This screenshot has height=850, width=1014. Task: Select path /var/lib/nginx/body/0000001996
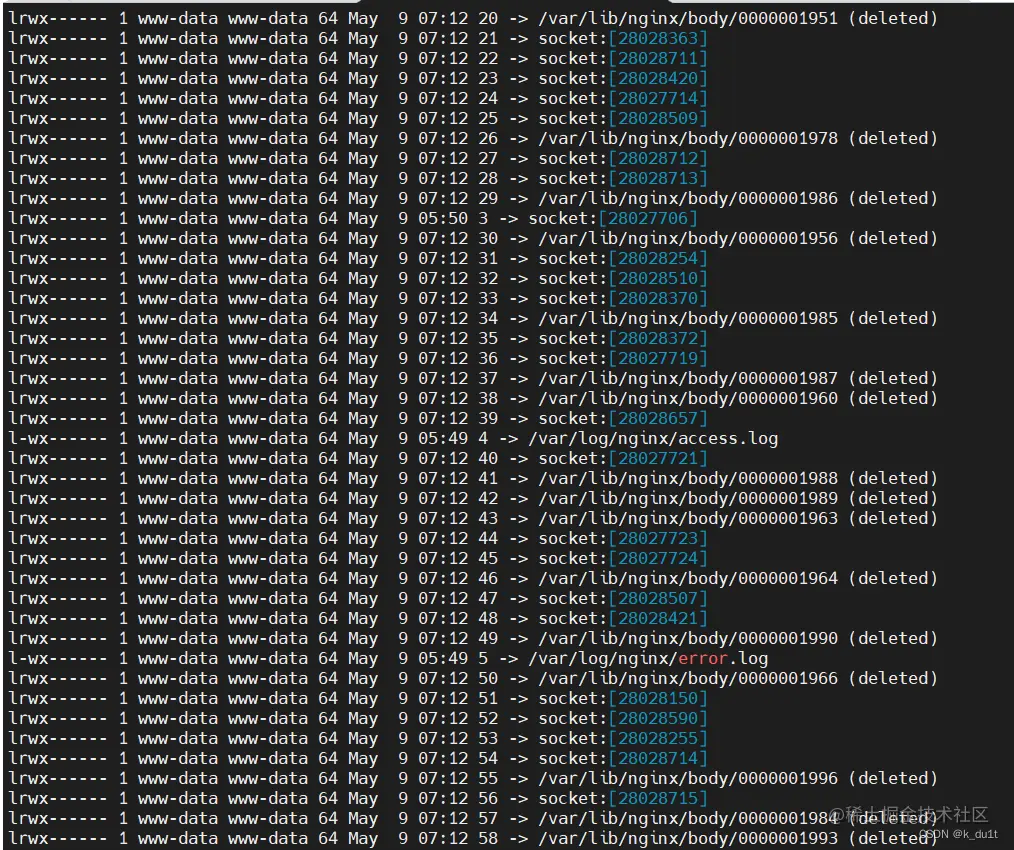[688, 779]
